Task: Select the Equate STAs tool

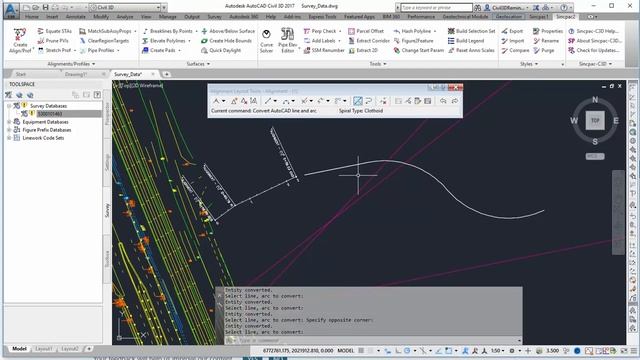Action: coord(55,31)
